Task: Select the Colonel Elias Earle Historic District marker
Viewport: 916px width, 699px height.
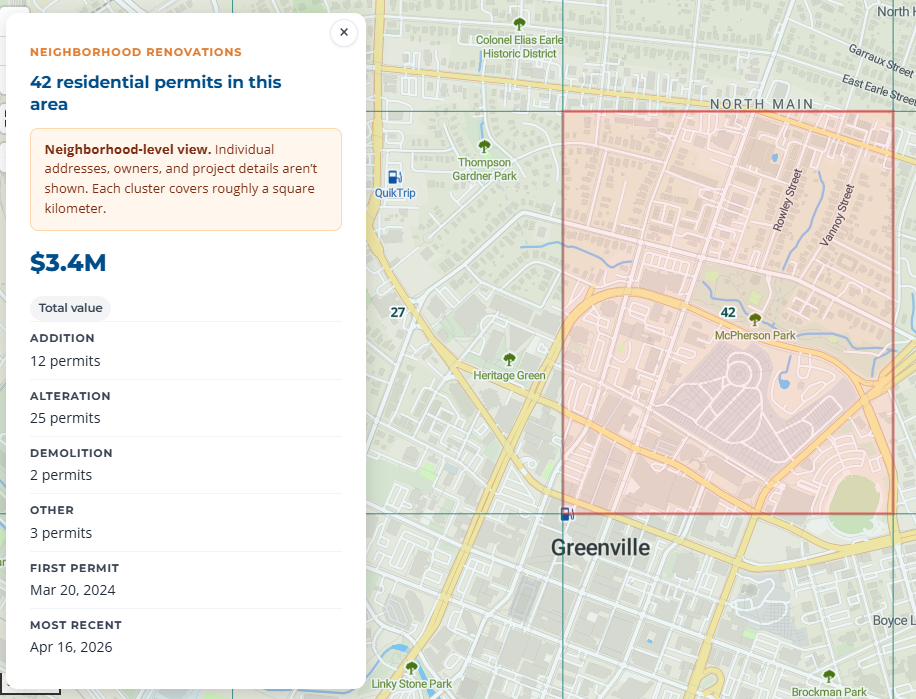Action: [518, 22]
